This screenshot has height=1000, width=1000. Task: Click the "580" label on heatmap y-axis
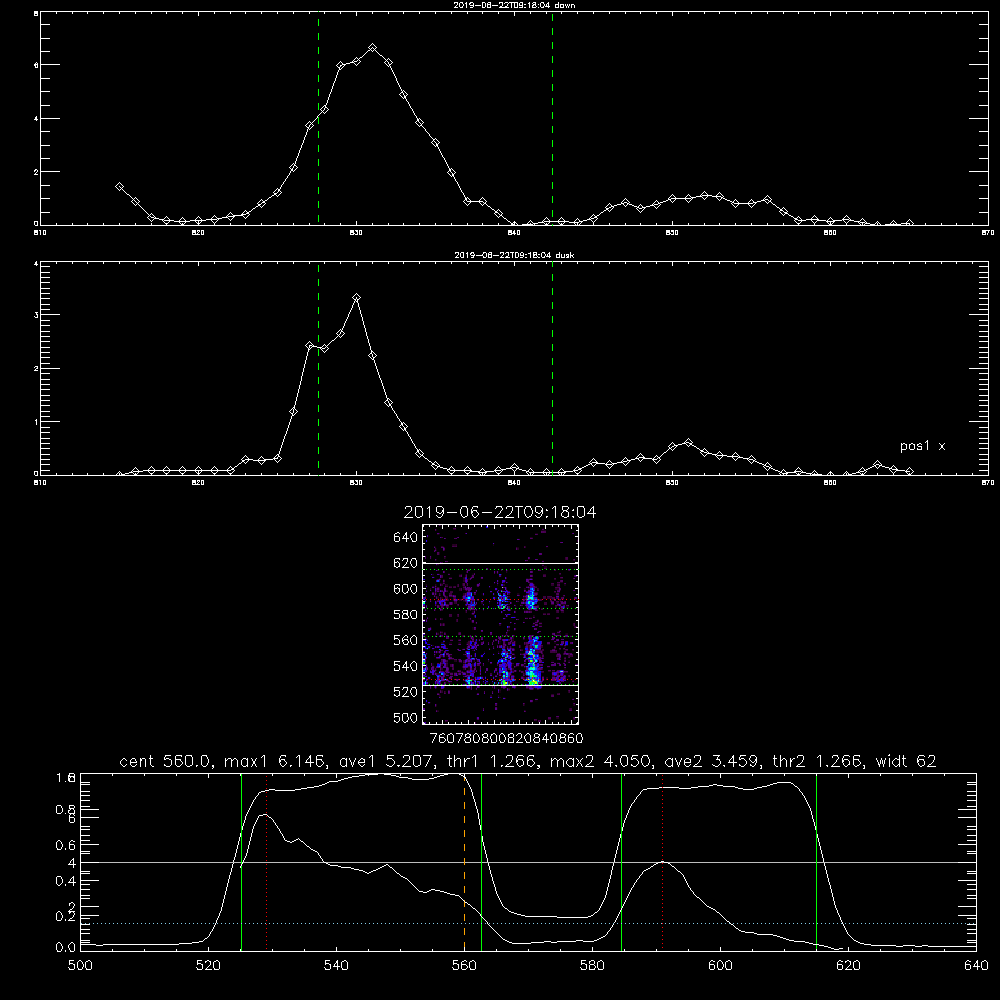[x=406, y=615]
